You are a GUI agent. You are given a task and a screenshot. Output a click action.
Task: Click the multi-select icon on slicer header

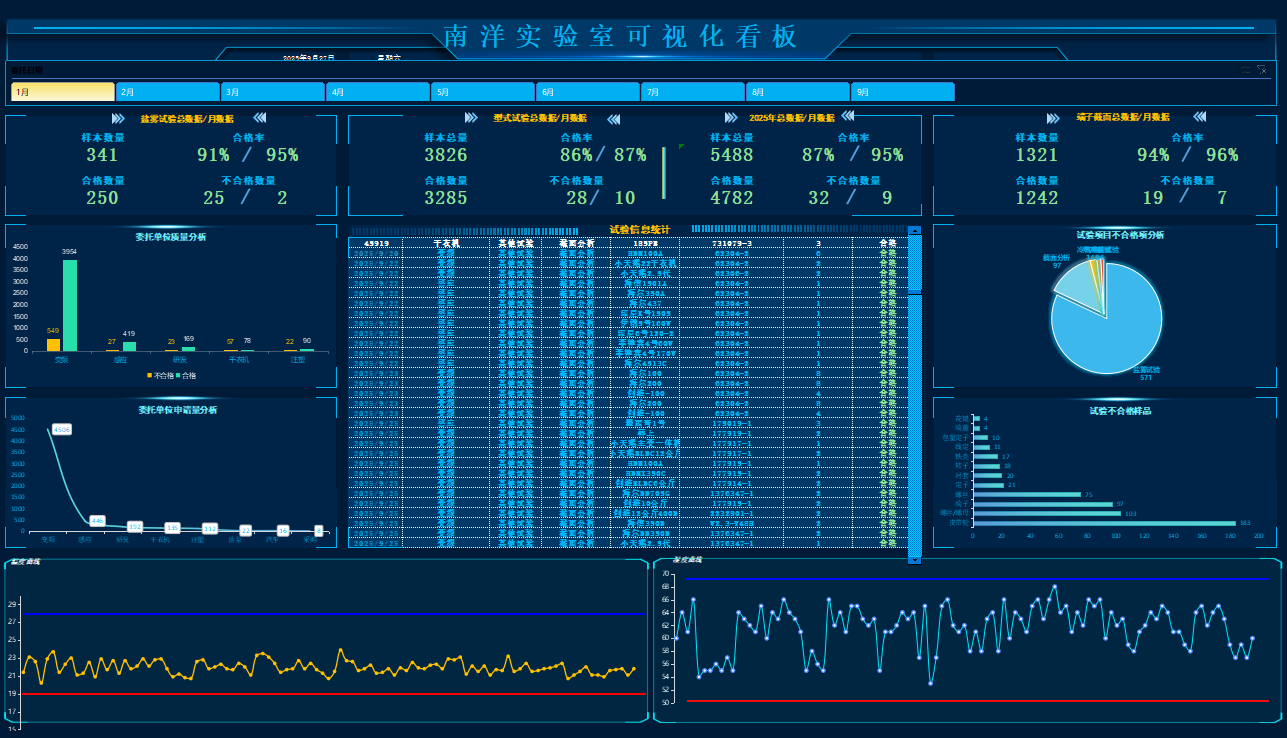pos(1246,71)
